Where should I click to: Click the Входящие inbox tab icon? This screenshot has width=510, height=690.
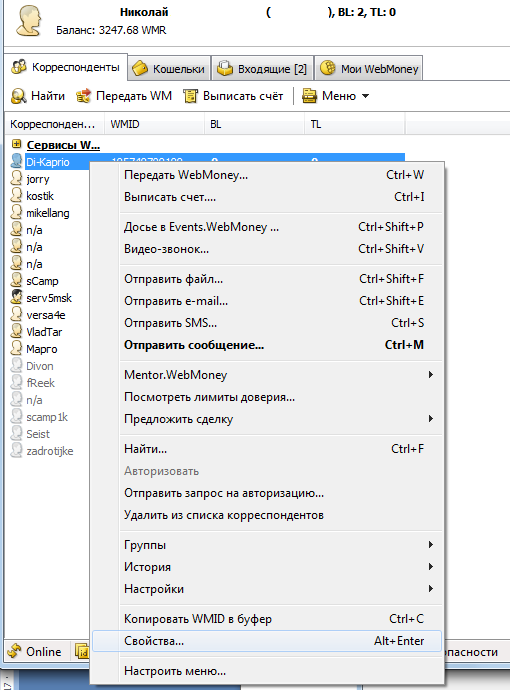pos(225,69)
